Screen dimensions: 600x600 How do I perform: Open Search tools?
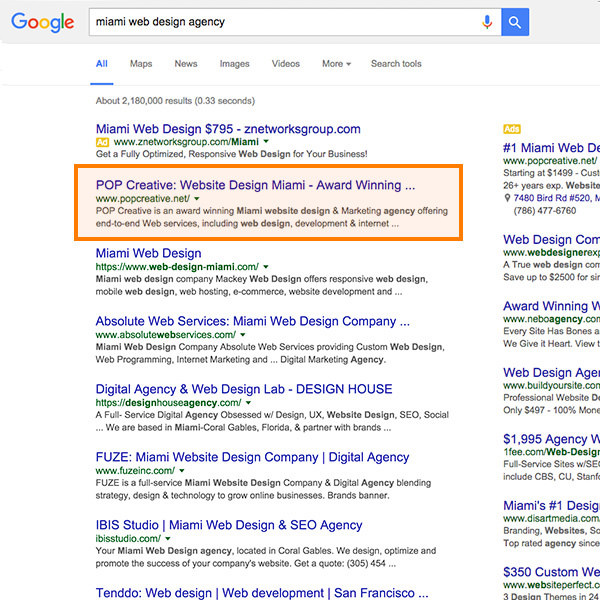tap(396, 64)
